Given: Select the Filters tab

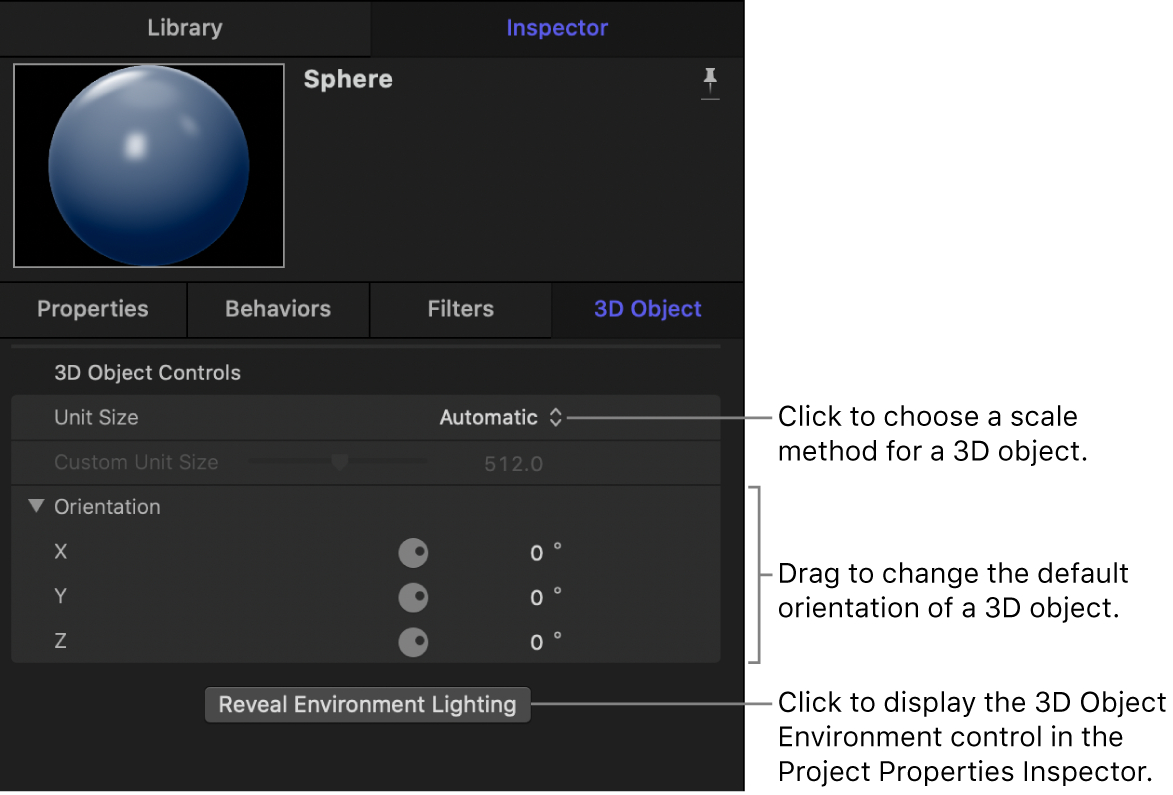Looking at the screenshot, I should coord(460,309).
